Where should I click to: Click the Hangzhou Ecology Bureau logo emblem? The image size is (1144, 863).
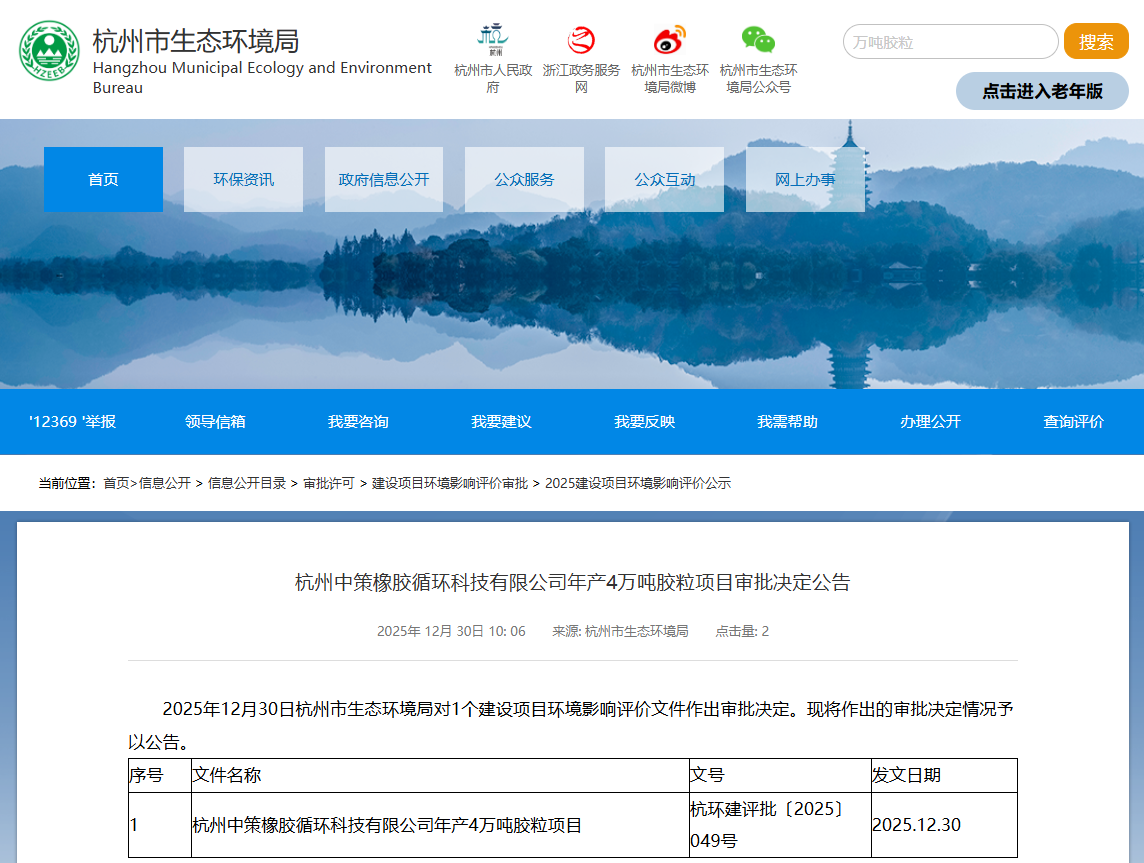coord(49,51)
